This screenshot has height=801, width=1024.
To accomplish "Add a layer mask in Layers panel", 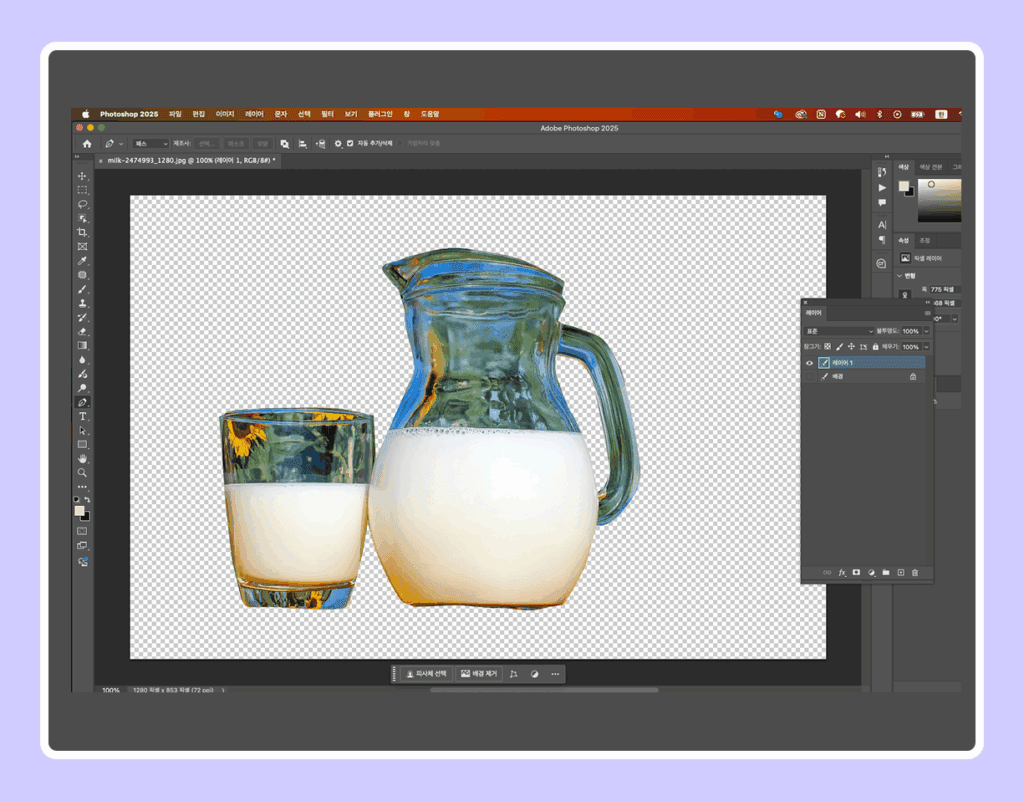I will click(856, 573).
